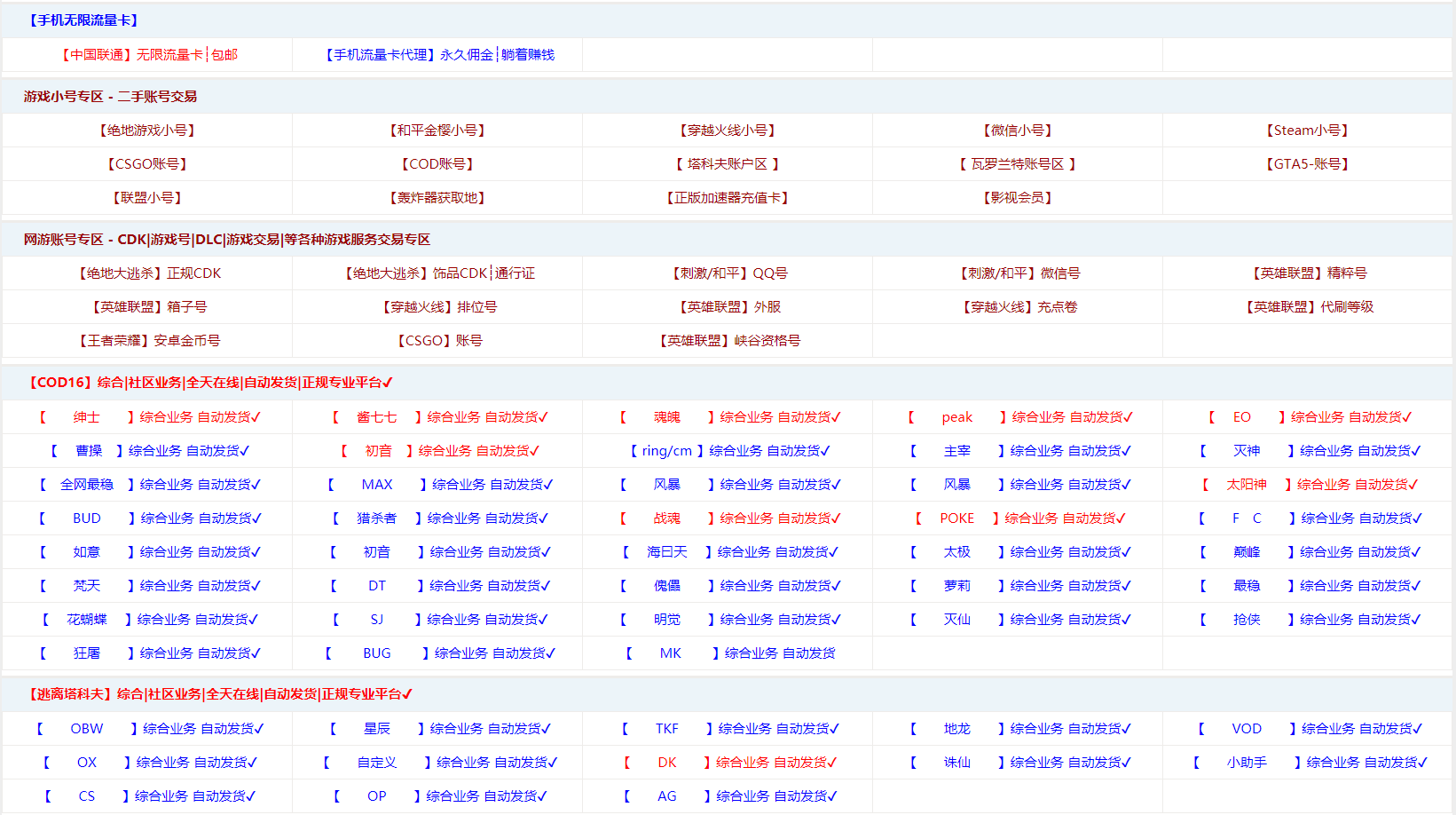Viewport: 1456px width, 815px height.
Task: Open the 手机流量卡代理 永久佣金 link
Action: [438, 54]
